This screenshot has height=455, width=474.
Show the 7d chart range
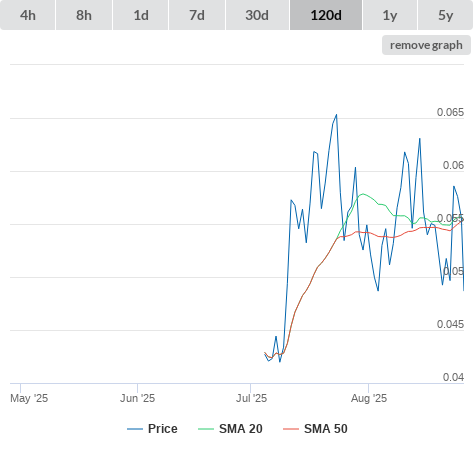tap(197, 15)
